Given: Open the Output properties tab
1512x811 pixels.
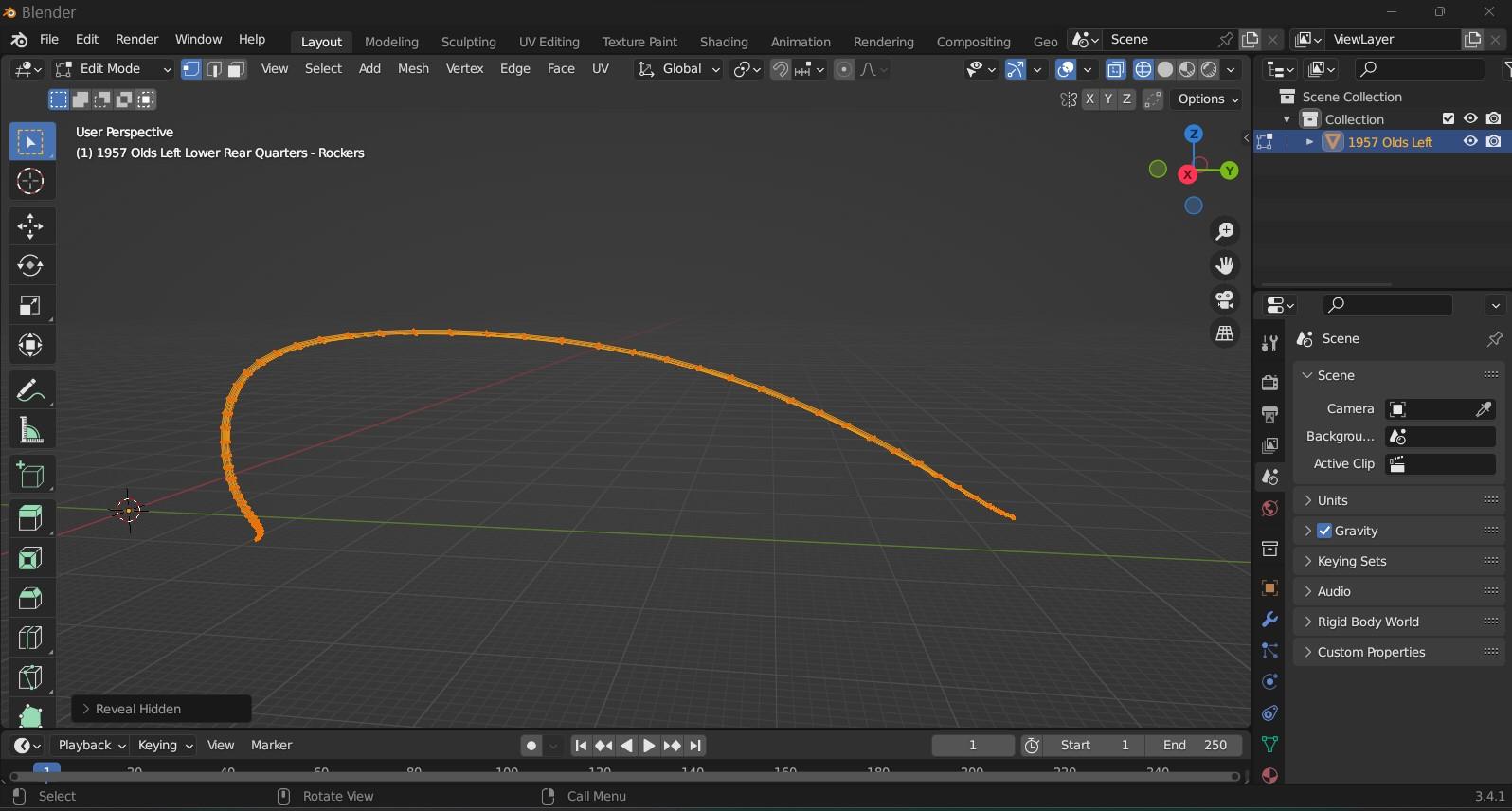Looking at the screenshot, I should click(x=1269, y=414).
